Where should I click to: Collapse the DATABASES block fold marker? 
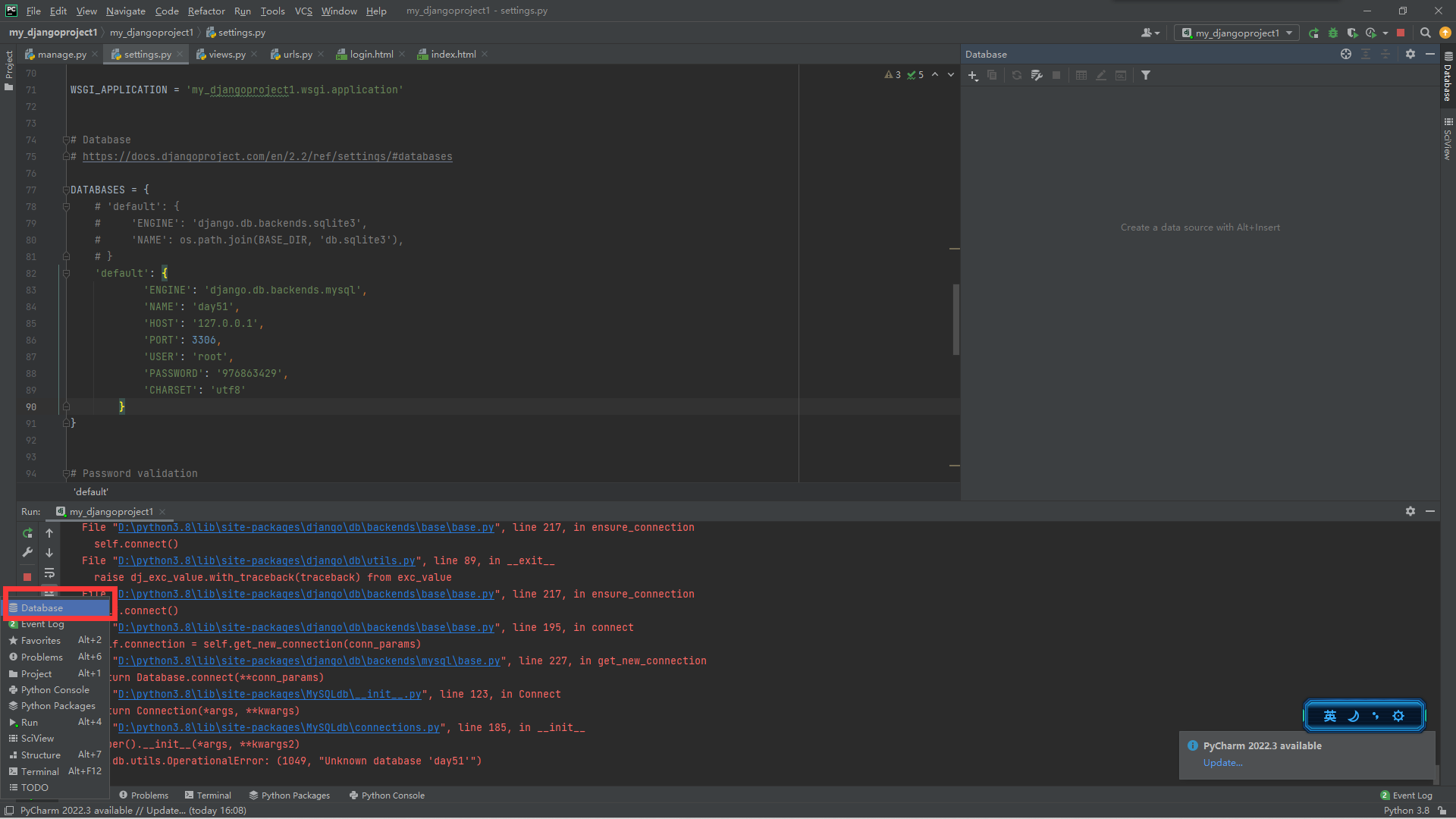[66, 190]
